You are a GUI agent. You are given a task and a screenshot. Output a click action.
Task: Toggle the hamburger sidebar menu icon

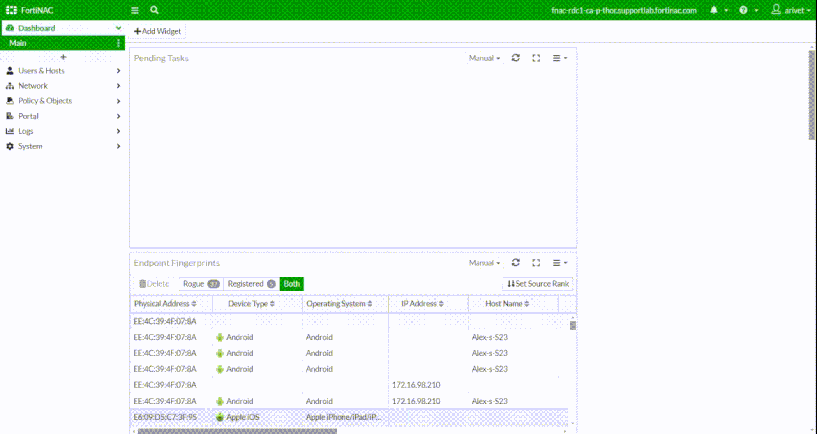[135, 10]
